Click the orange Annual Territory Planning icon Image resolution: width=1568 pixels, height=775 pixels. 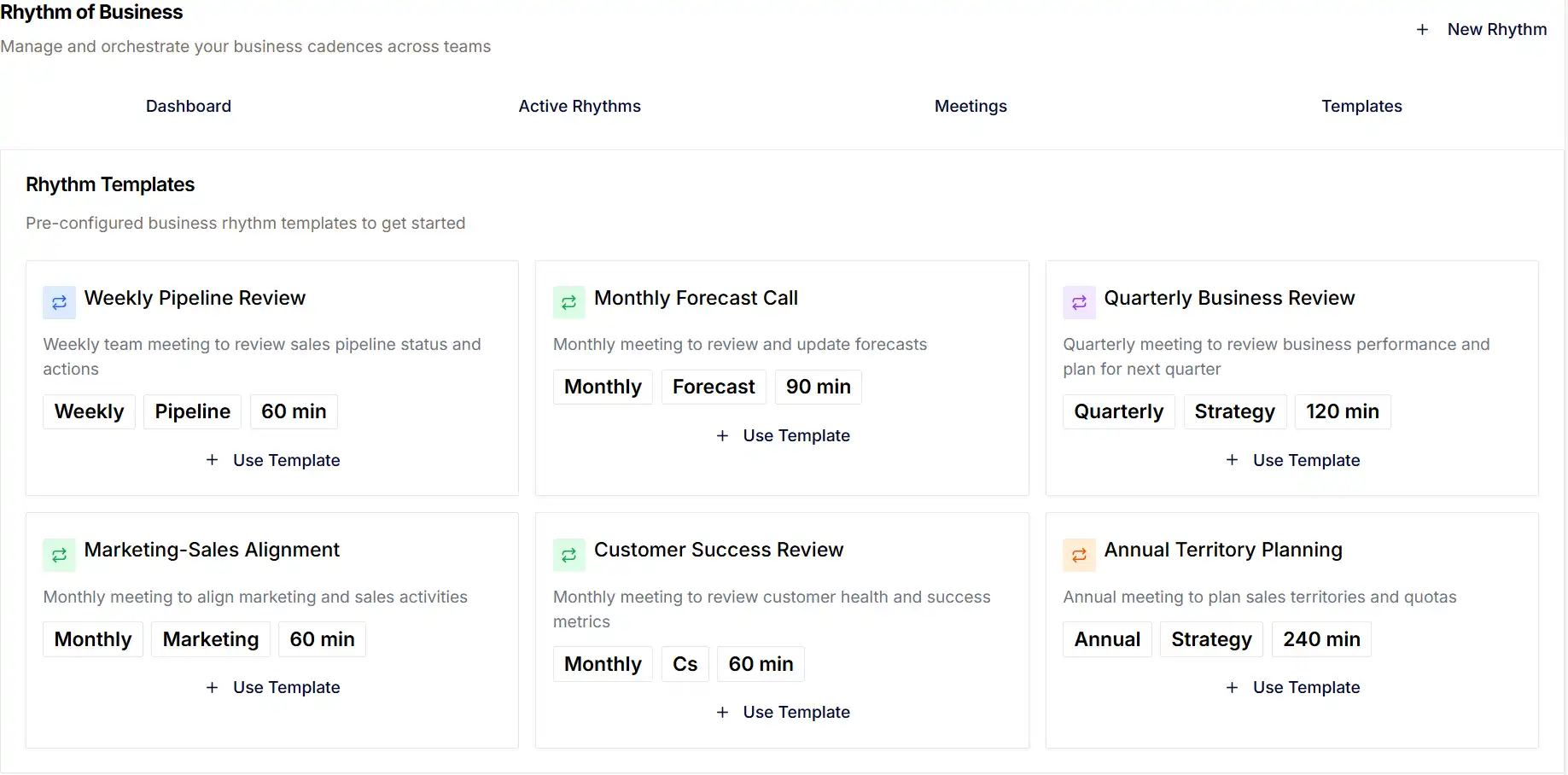click(1079, 555)
